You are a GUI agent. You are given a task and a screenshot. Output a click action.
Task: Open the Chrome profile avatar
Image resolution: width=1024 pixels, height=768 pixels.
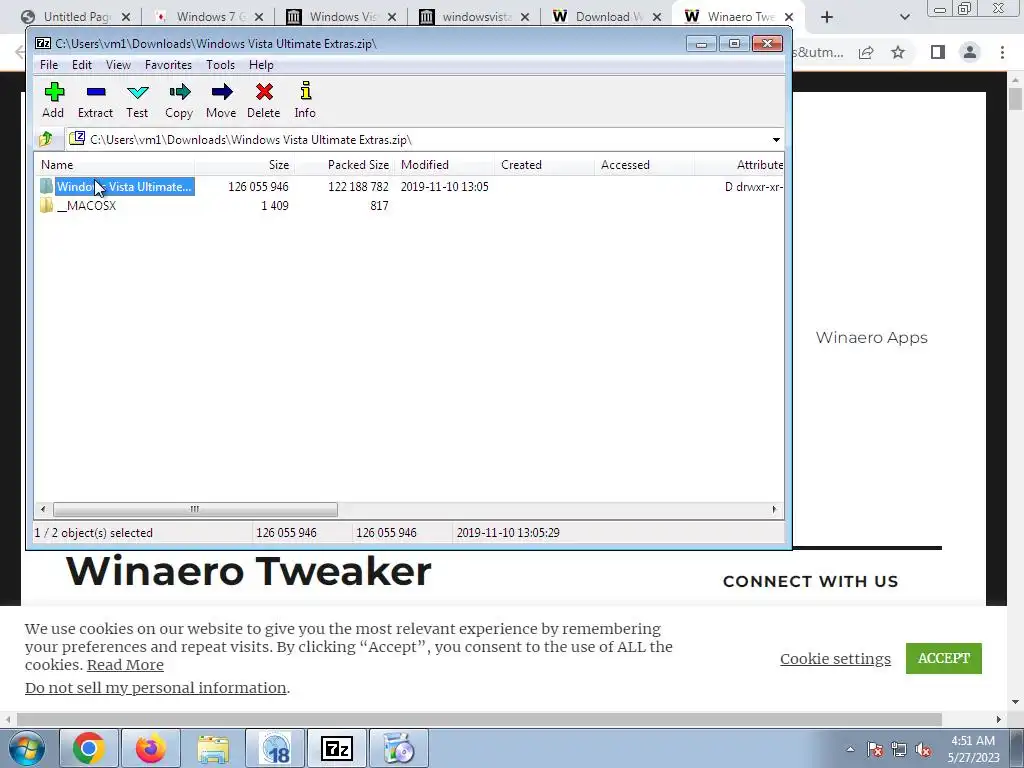[x=970, y=52]
